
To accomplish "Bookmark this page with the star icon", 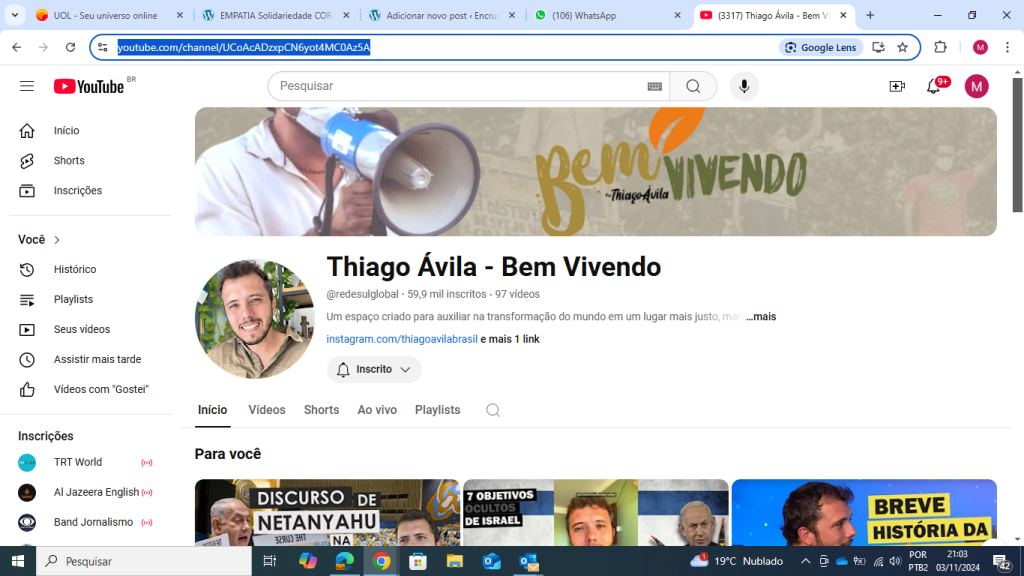I will point(902,47).
